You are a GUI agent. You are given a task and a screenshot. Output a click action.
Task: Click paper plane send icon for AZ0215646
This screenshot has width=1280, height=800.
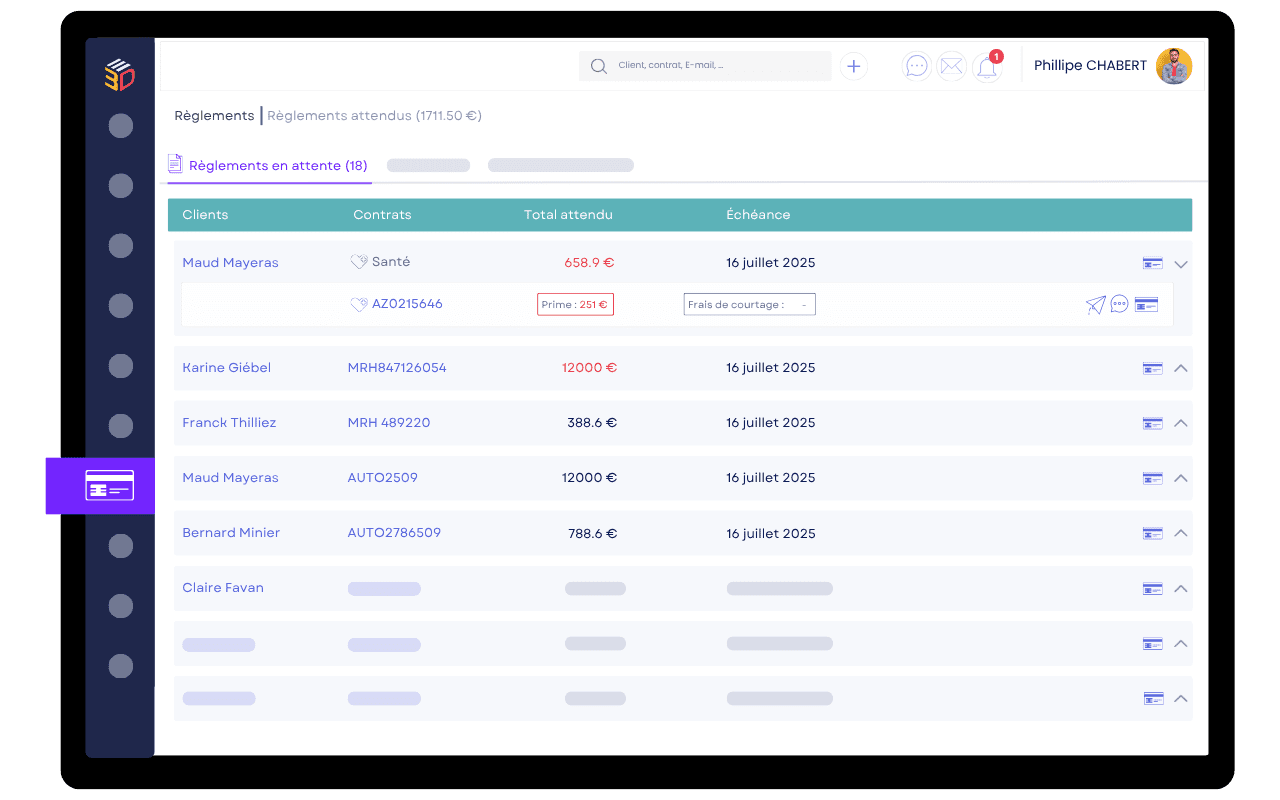coord(1095,305)
